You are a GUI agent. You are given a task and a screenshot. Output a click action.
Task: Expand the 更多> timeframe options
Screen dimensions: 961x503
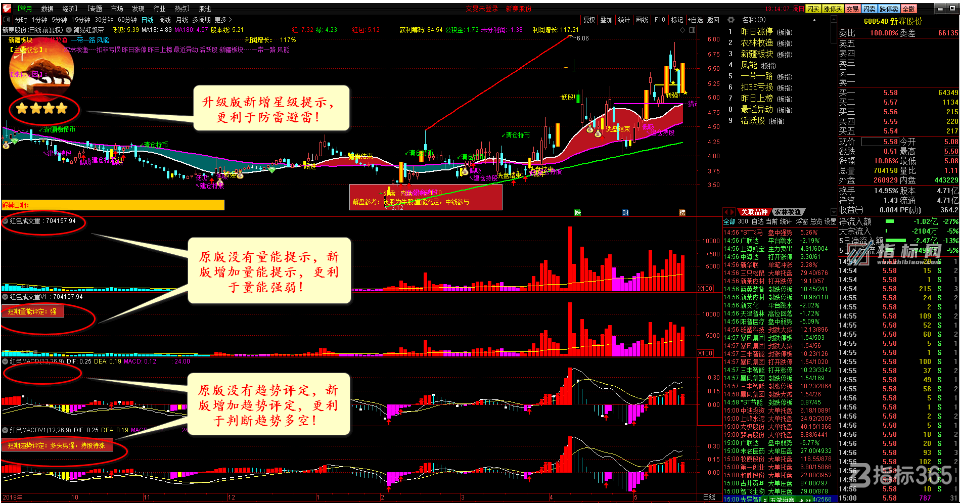coord(221,20)
